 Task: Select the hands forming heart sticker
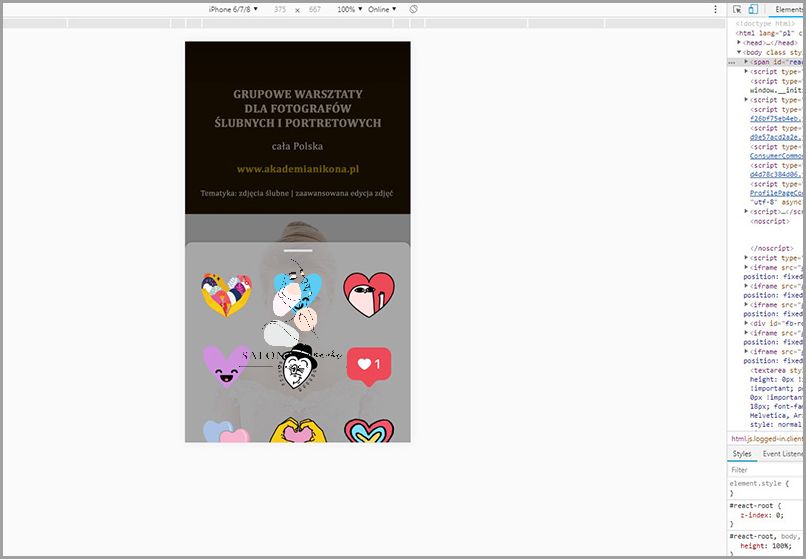click(296, 431)
